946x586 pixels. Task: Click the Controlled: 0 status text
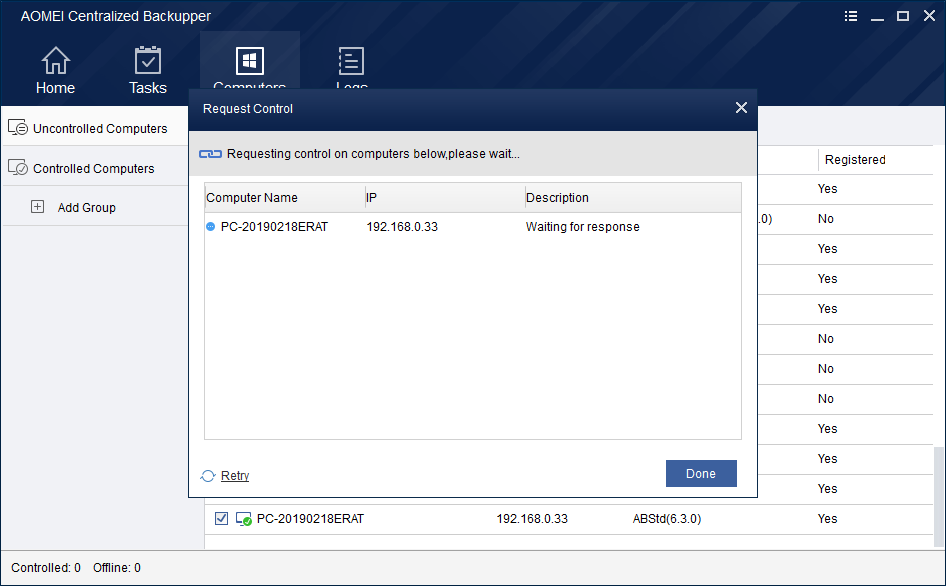pos(46,568)
